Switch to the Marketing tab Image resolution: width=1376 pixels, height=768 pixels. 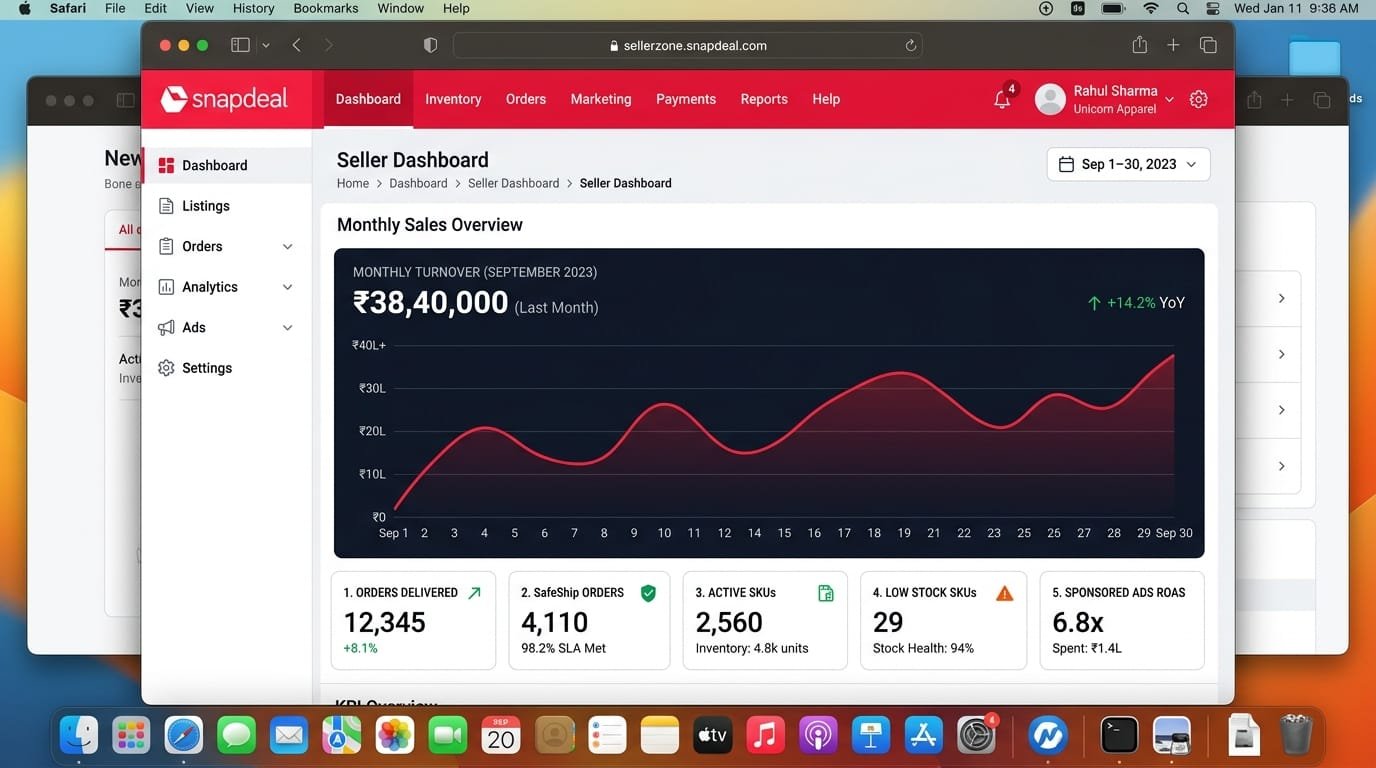[601, 99]
